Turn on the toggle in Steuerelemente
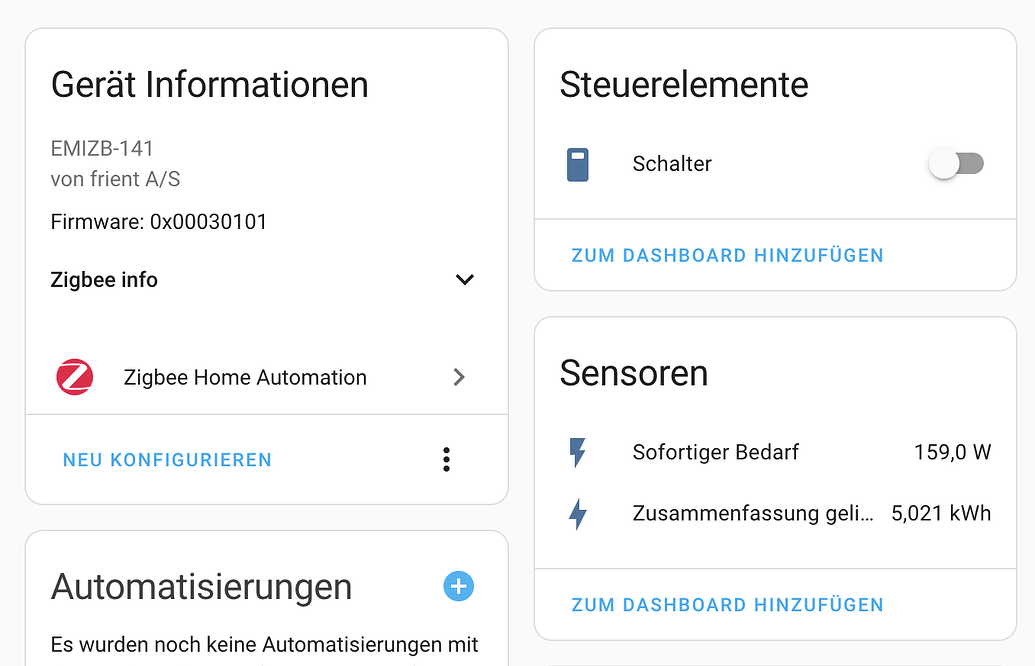Image resolution: width=1035 pixels, height=666 pixels. (x=956, y=163)
